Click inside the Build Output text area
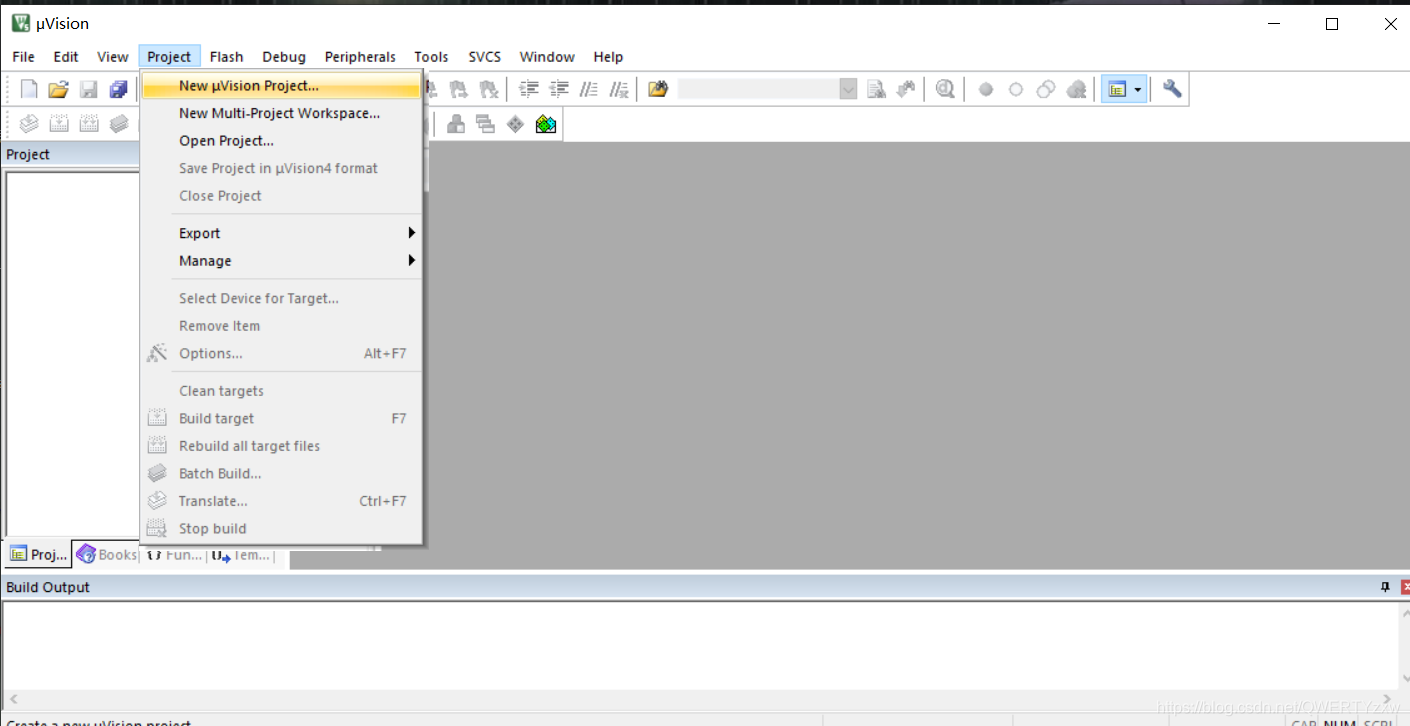 pos(700,646)
